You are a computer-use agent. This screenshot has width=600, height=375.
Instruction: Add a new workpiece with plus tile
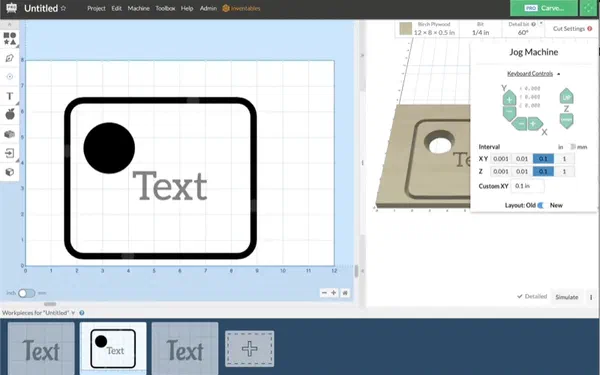click(249, 349)
